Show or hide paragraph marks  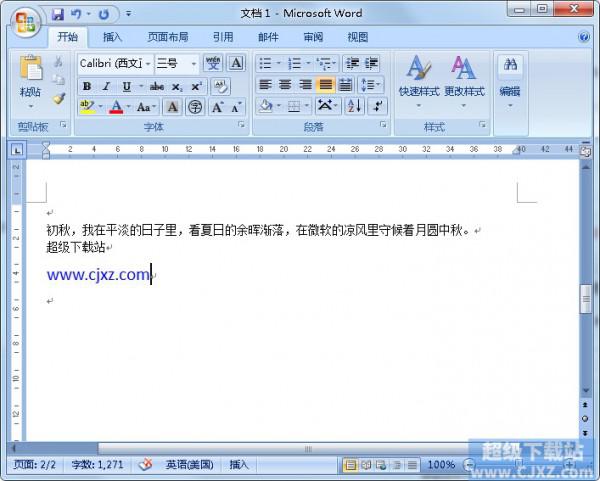point(377,106)
